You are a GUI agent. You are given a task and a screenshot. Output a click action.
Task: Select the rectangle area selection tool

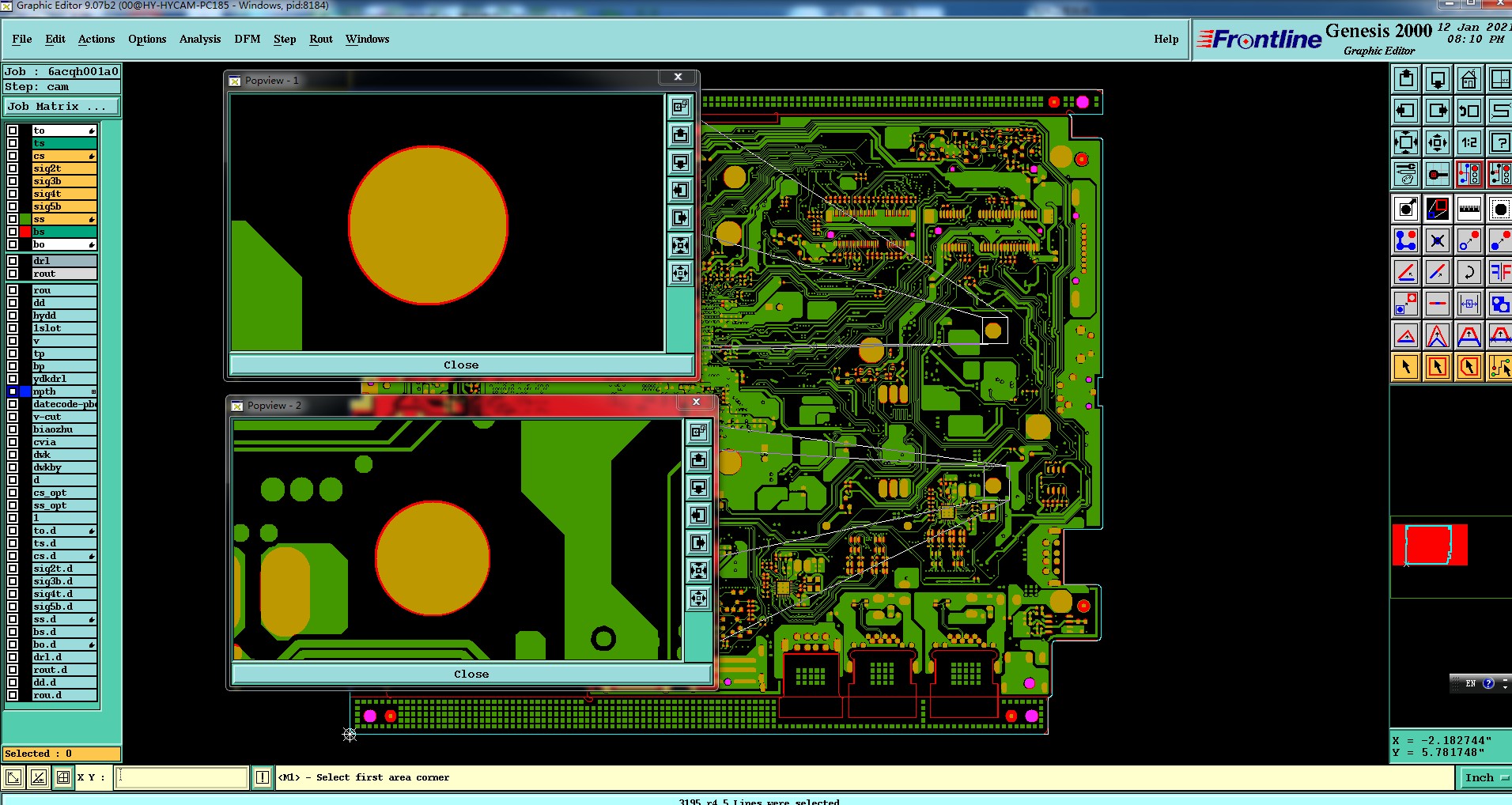click(x=1438, y=367)
